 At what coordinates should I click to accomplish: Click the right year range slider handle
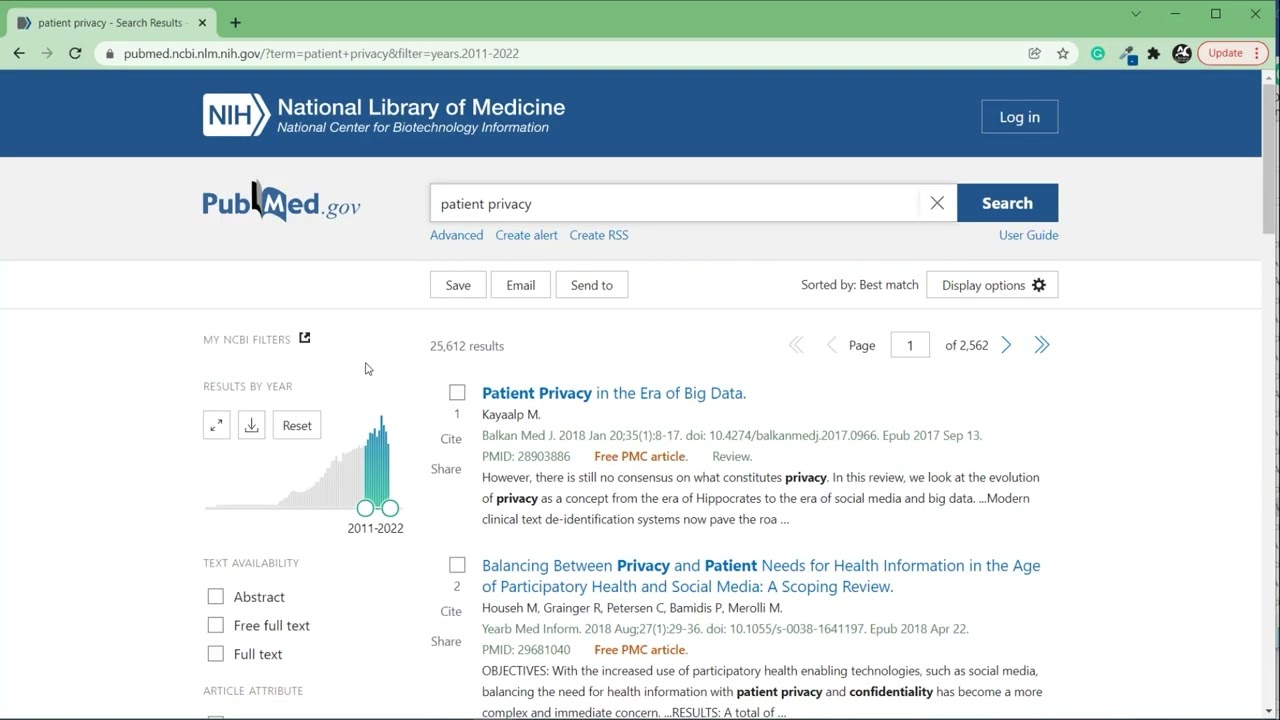[390, 508]
